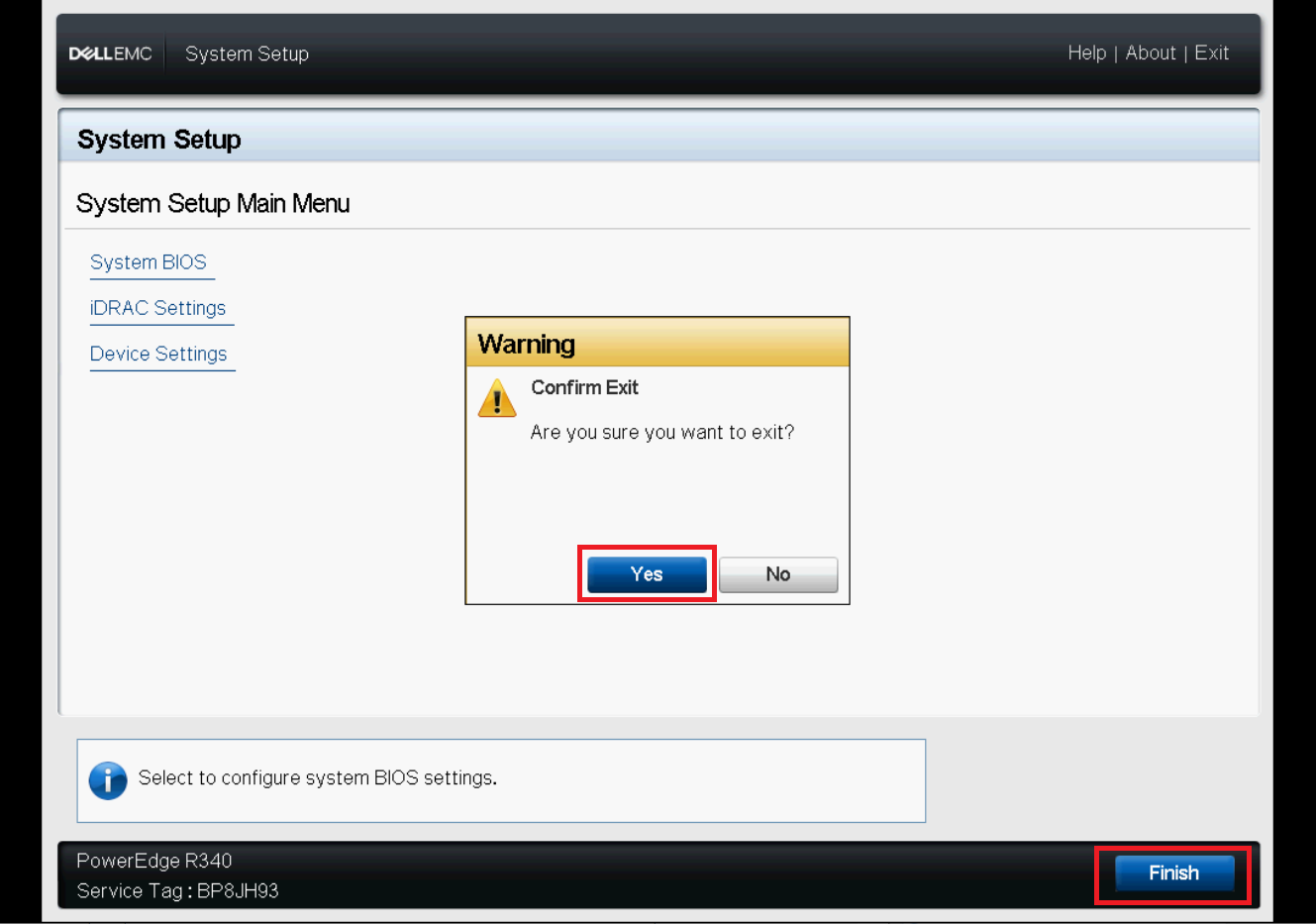Open Help in the top bar
This screenshot has width=1316, height=924.
click(x=1086, y=53)
